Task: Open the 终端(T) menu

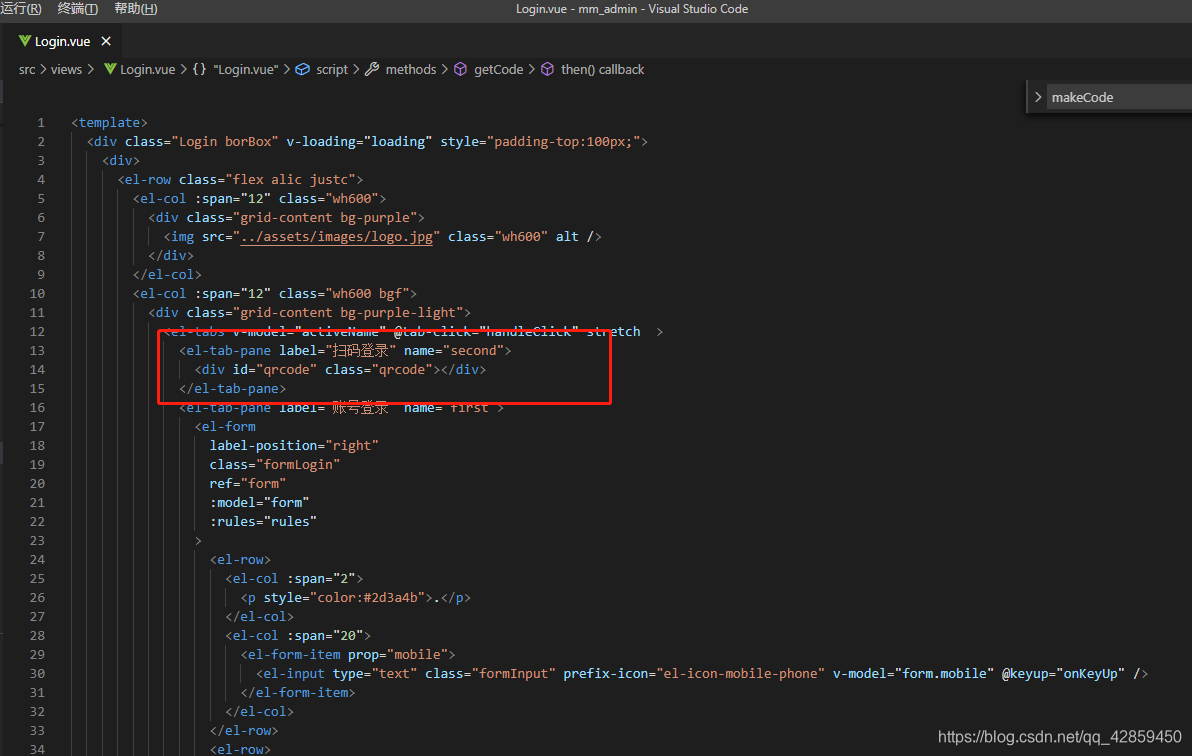Action: (78, 8)
